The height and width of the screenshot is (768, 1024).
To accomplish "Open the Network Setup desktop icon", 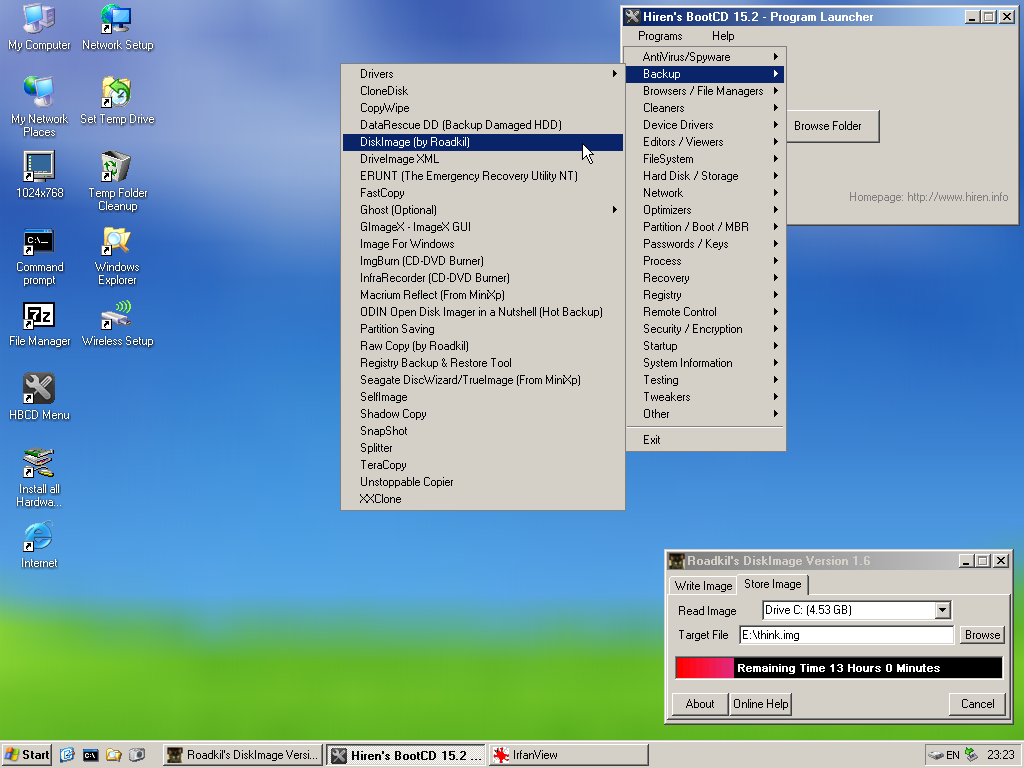I will (x=117, y=19).
